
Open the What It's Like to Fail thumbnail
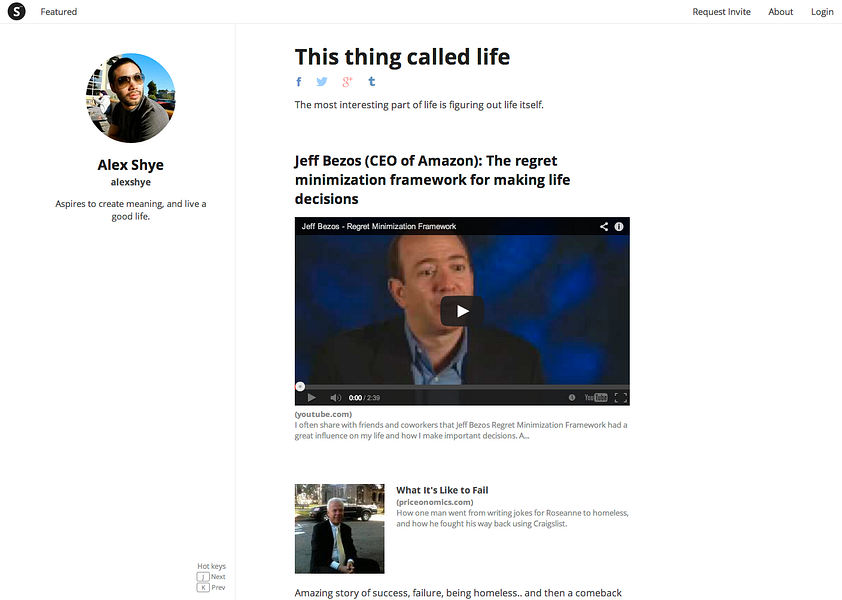[x=339, y=529]
